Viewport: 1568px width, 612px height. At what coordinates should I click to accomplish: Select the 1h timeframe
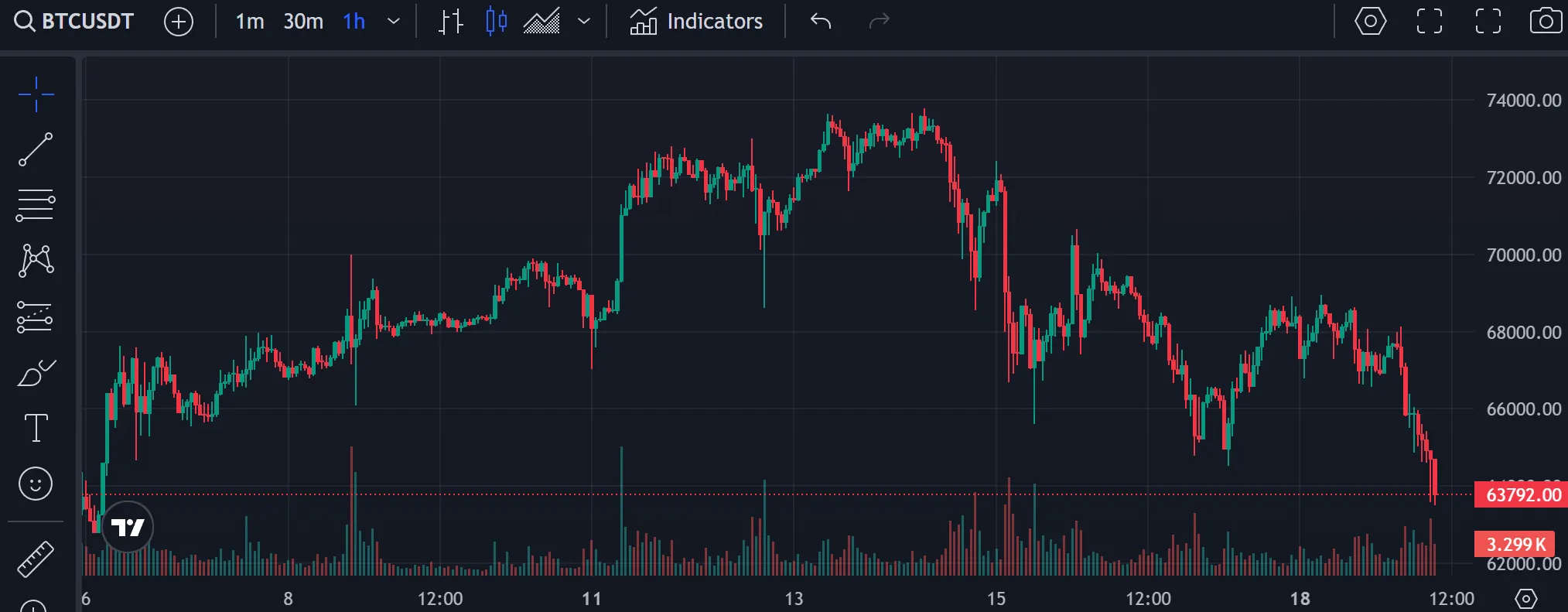(x=354, y=22)
